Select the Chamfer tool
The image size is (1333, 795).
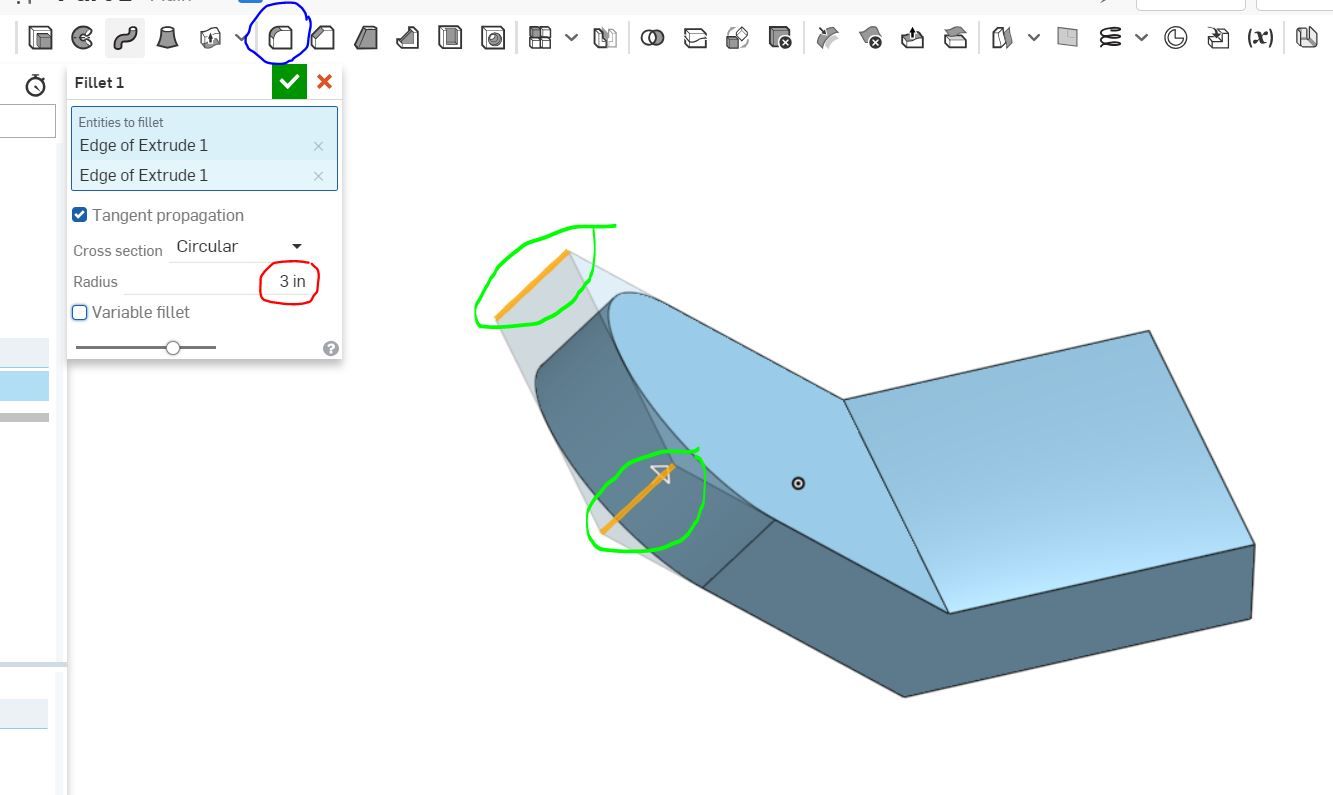tap(322, 37)
